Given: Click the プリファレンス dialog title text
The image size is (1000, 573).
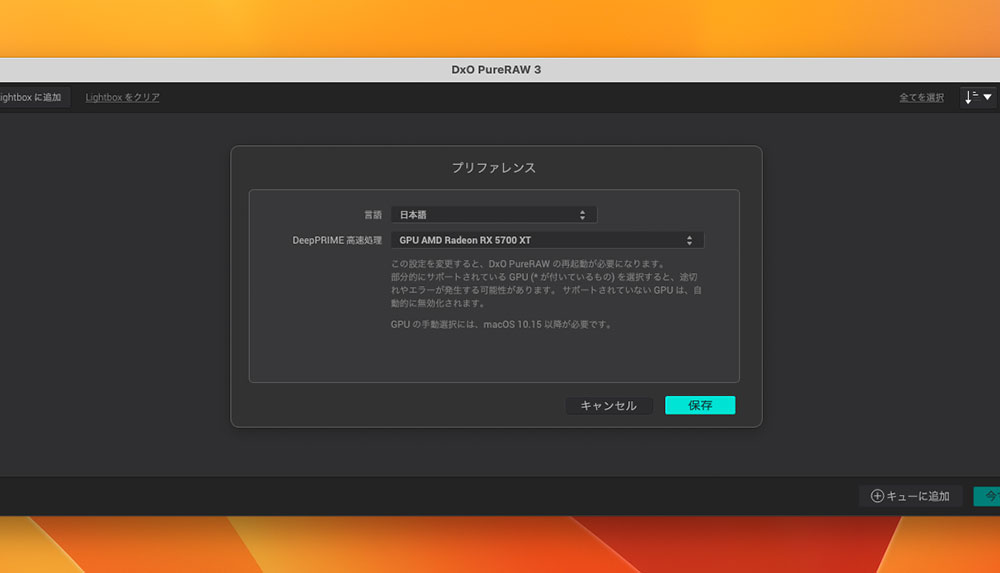Looking at the screenshot, I should [x=494, y=168].
